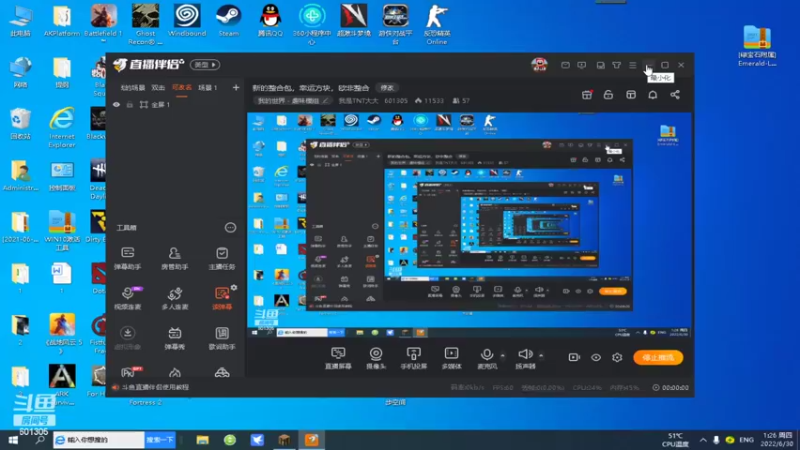This screenshot has width=800, height=450.
Task: Open the mail icon in title bar
Action: 565,65
